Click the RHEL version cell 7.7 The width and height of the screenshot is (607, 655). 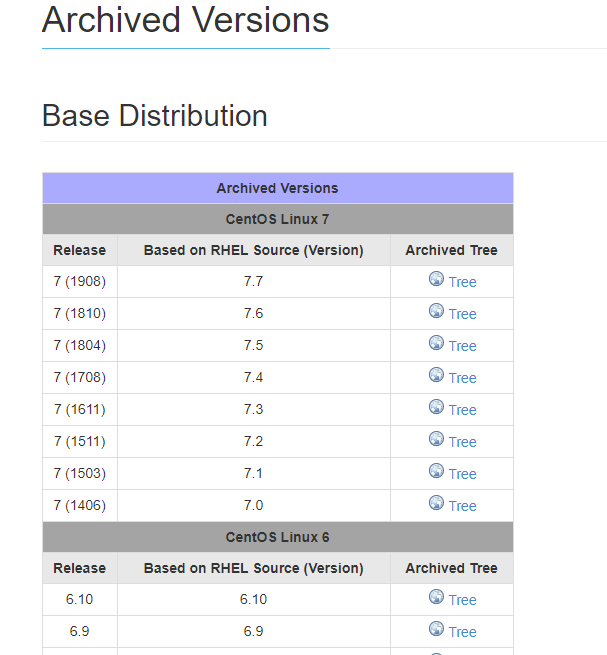(254, 282)
